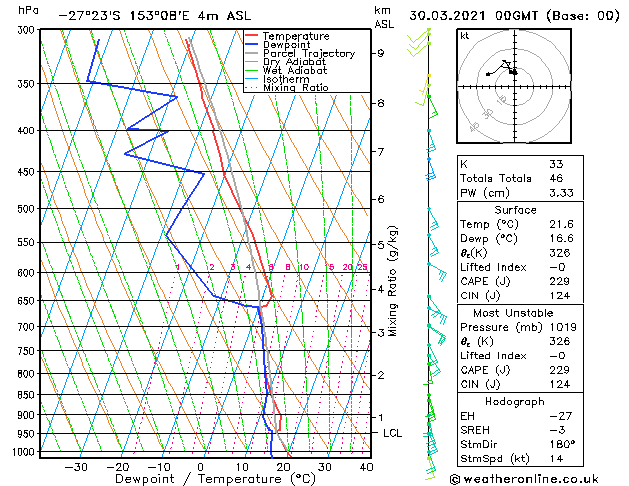Click the Temperature legend label
Viewport: 629px width, 486px height.
[x=296, y=36]
